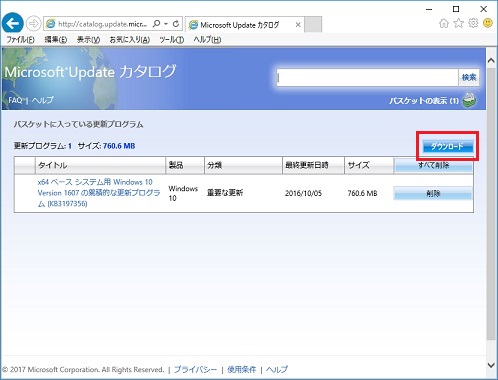Click the vertical scrollbar thumb

click(491, 204)
